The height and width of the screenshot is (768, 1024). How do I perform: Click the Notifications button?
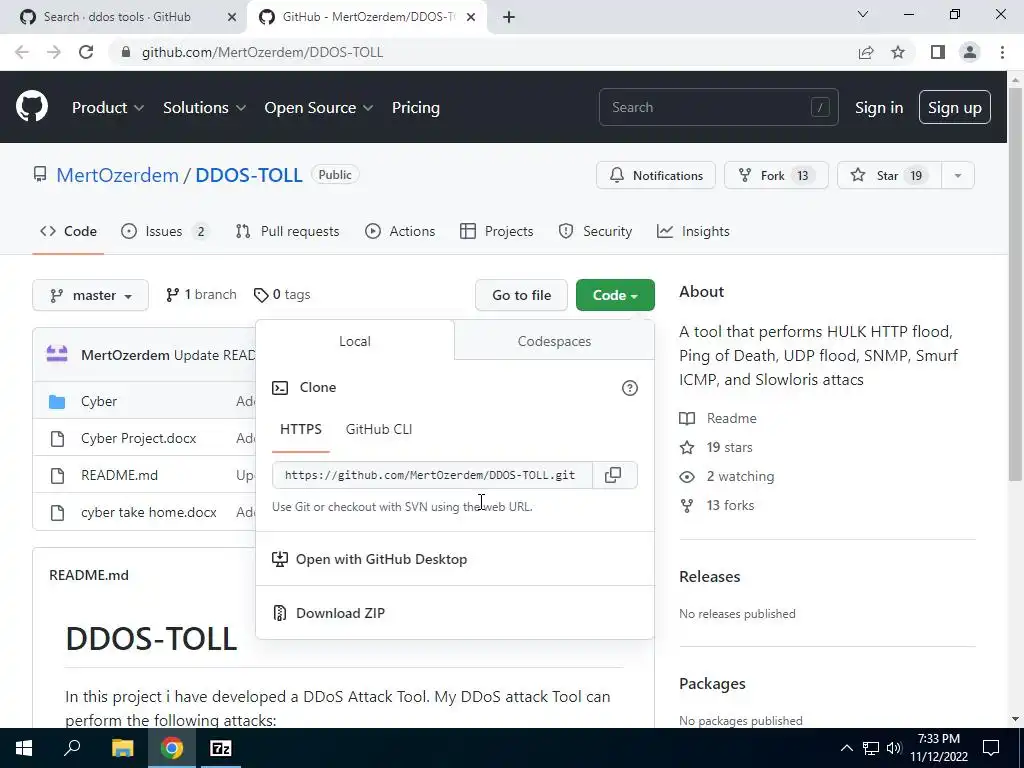click(656, 175)
